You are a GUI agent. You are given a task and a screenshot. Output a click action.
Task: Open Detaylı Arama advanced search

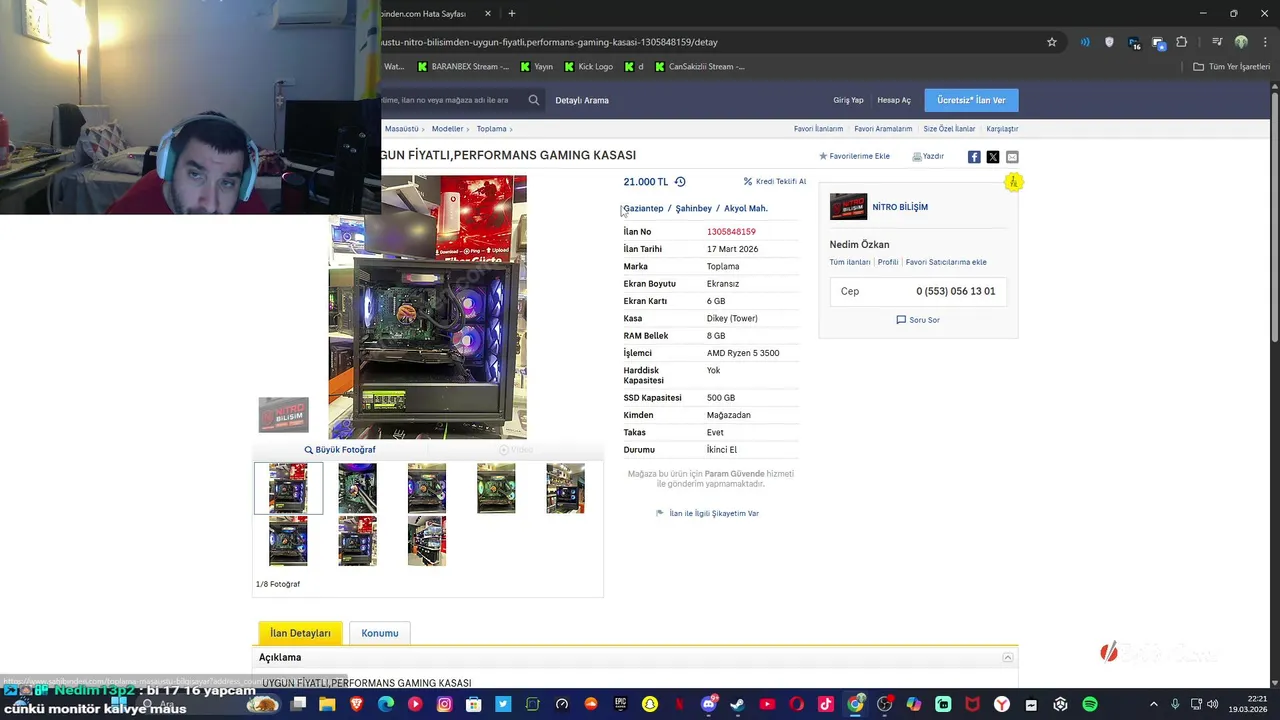tap(582, 100)
